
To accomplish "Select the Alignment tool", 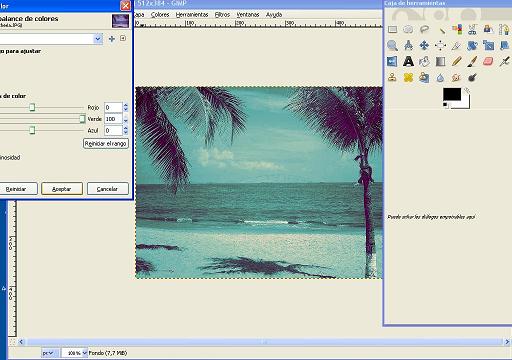I will tap(440, 45).
